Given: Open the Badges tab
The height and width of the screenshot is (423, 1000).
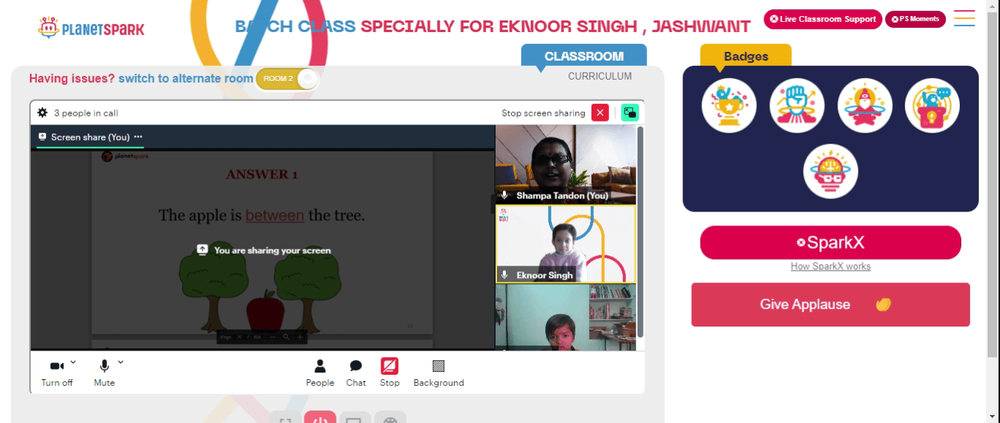Looking at the screenshot, I should 746,56.
